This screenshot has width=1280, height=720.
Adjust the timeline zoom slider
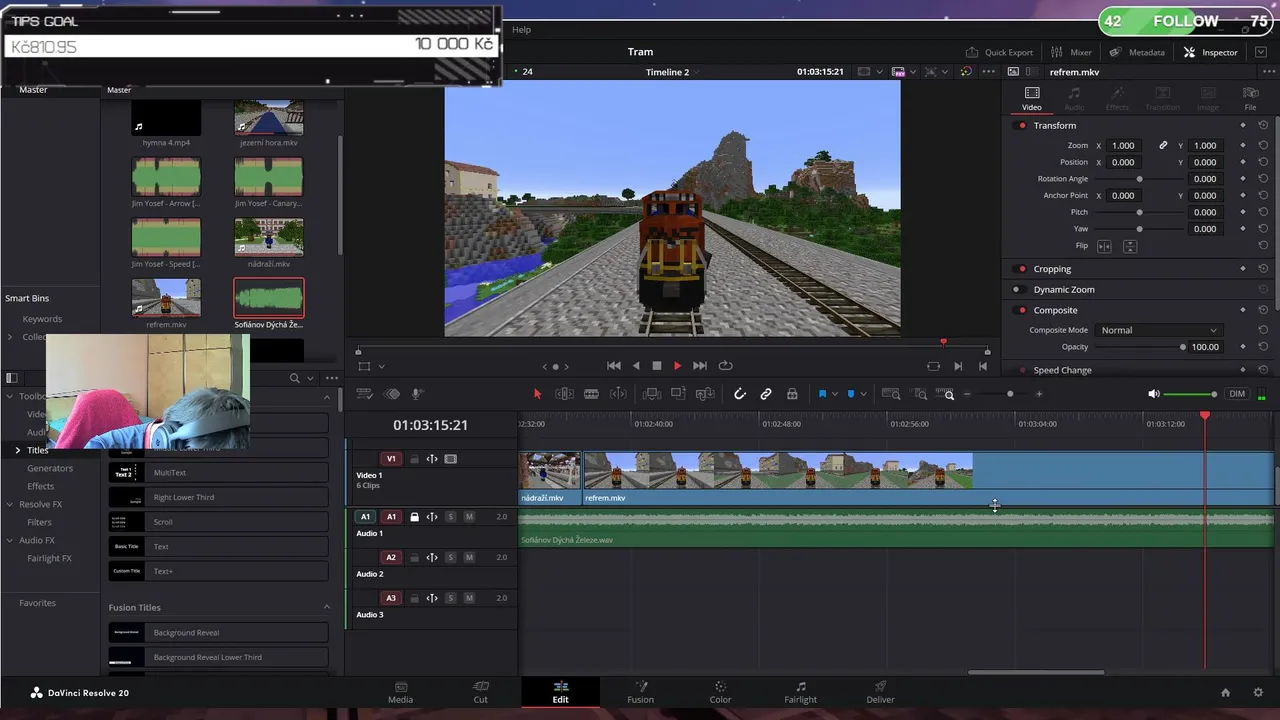point(1003,394)
